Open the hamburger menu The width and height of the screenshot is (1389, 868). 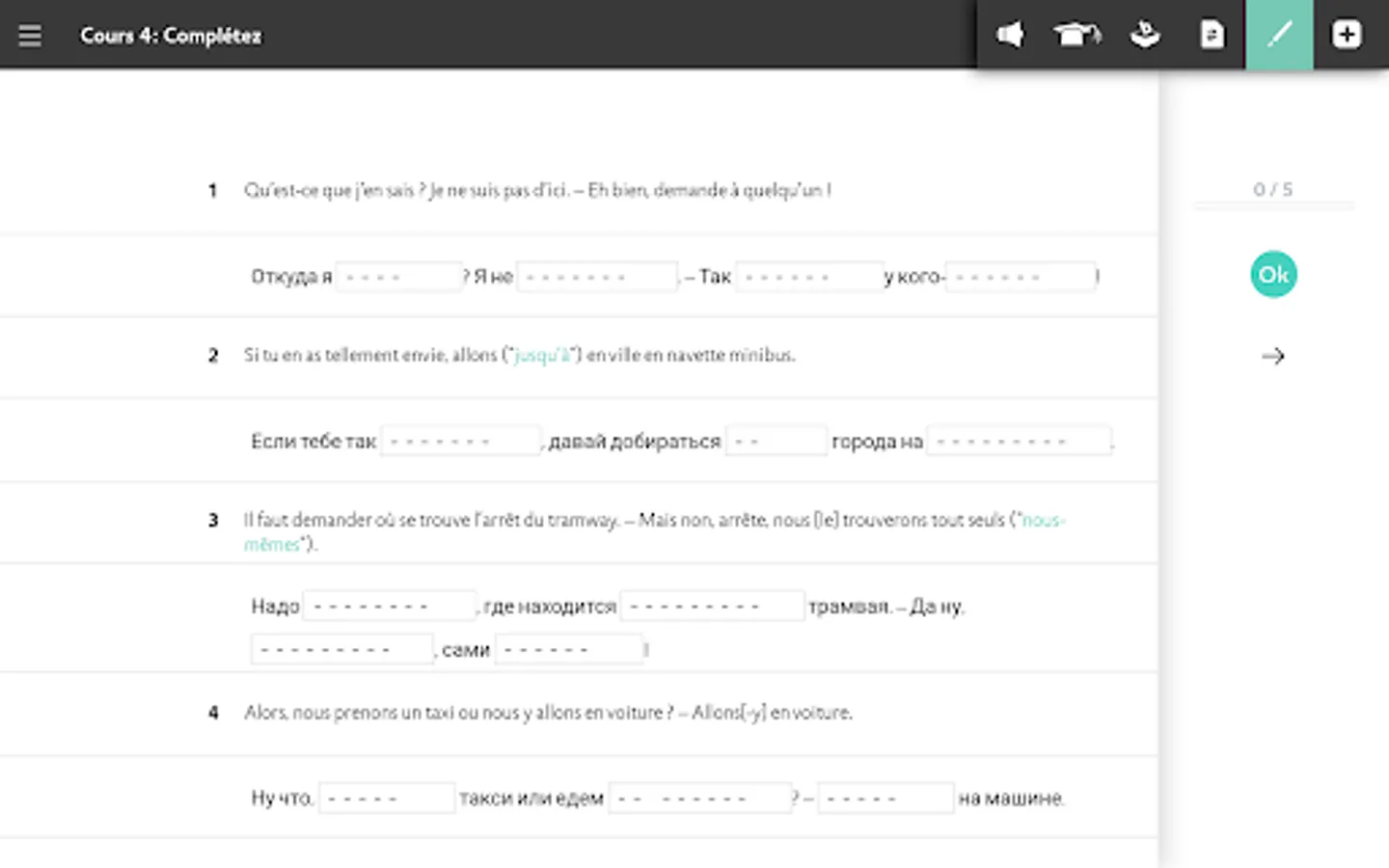click(30, 36)
